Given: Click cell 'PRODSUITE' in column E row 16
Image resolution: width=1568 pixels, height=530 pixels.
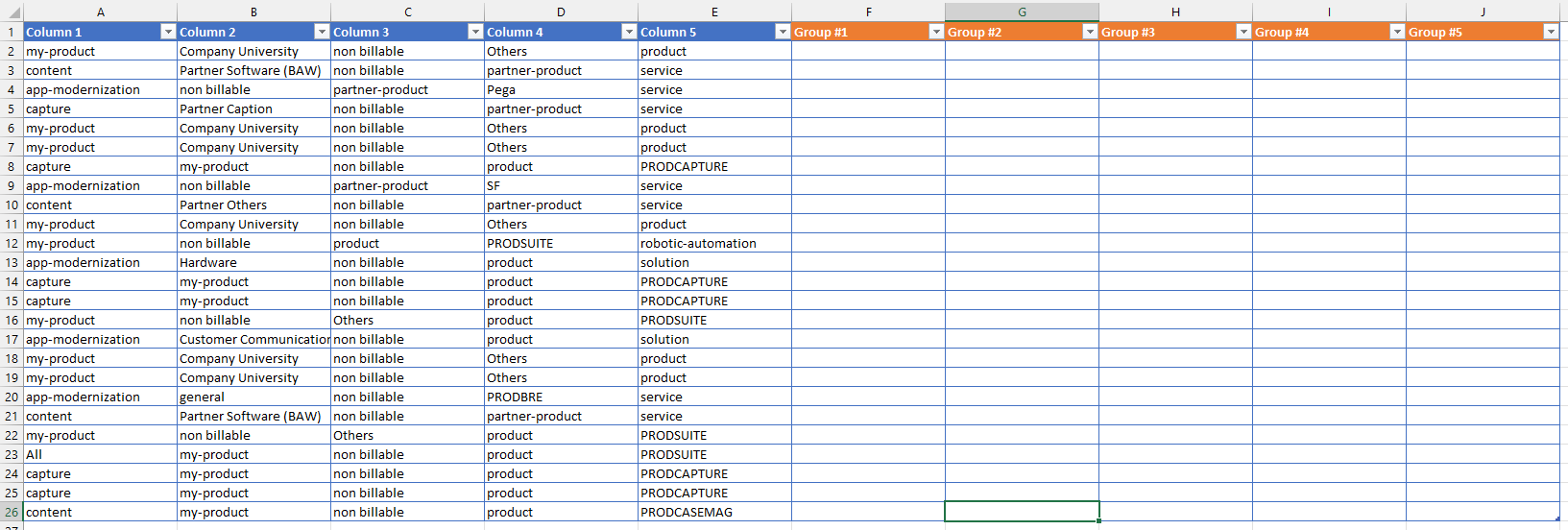Looking at the screenshot, I should click(x=715, y=320).
